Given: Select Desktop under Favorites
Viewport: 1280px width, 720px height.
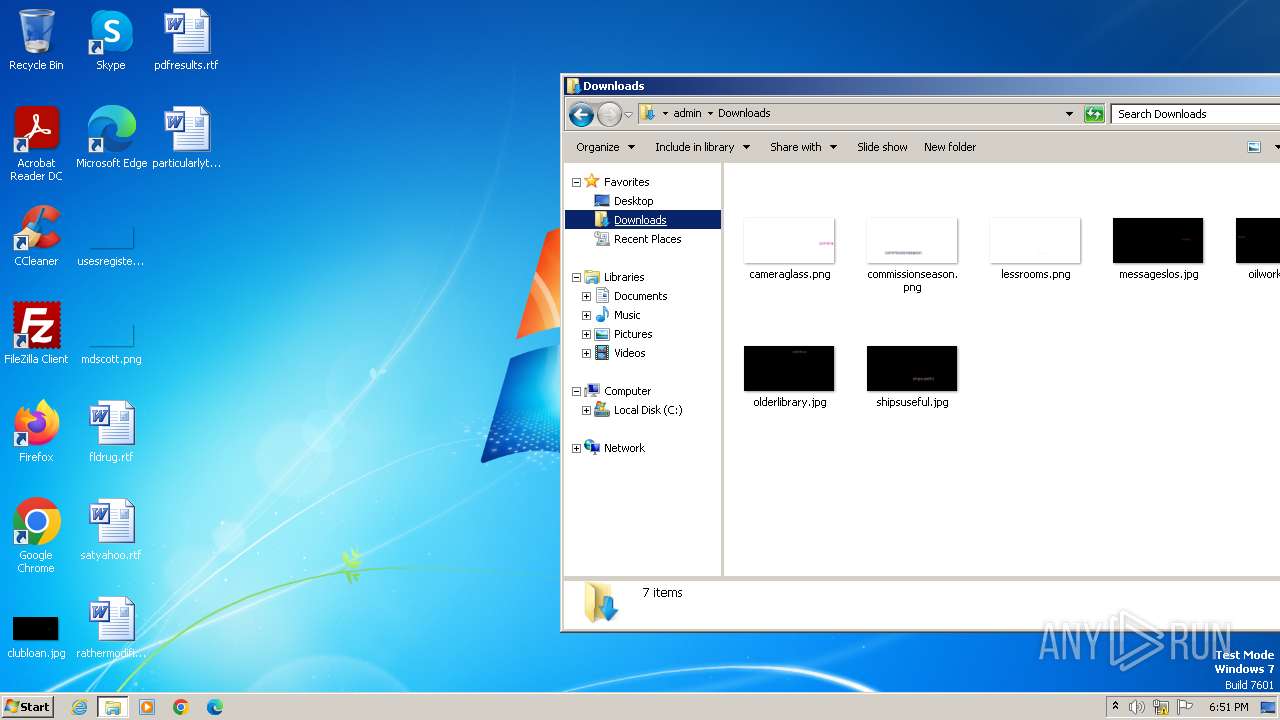Looking at the screenshot, I should point(633,201).
